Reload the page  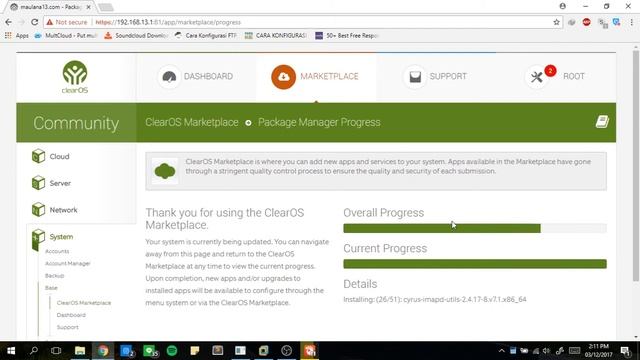[35, 22]
